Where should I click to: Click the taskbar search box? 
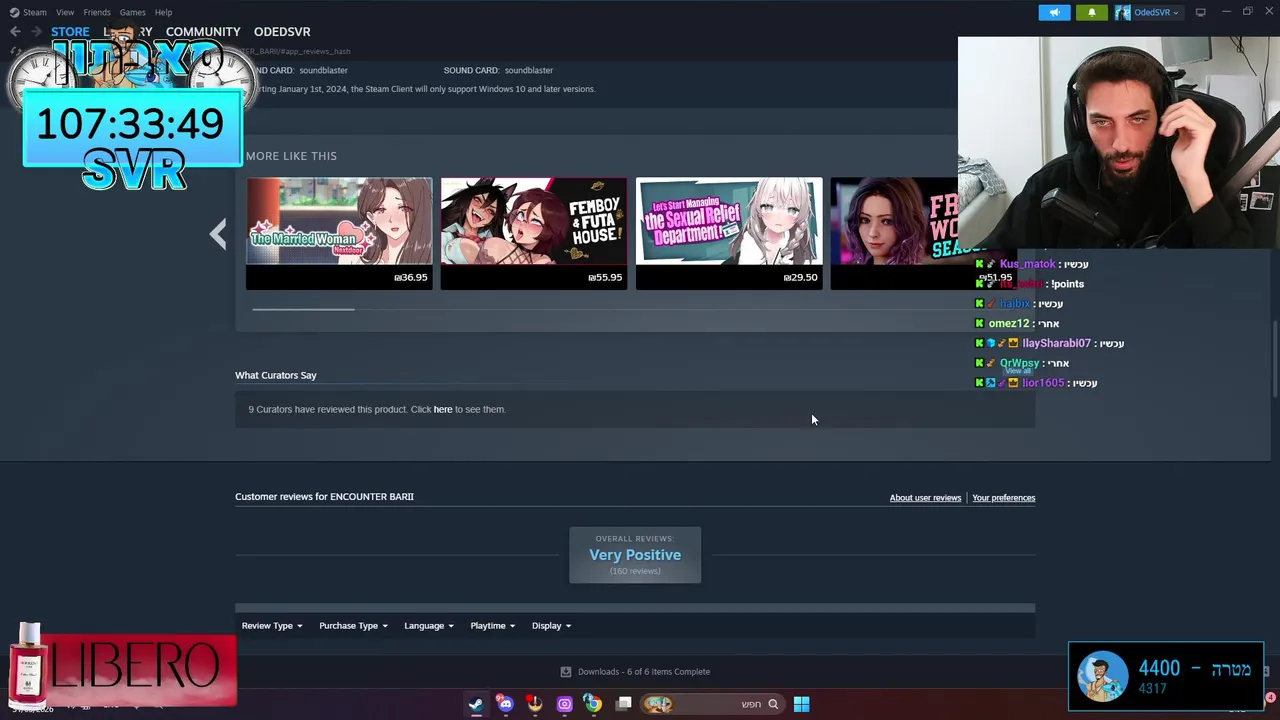712,704
